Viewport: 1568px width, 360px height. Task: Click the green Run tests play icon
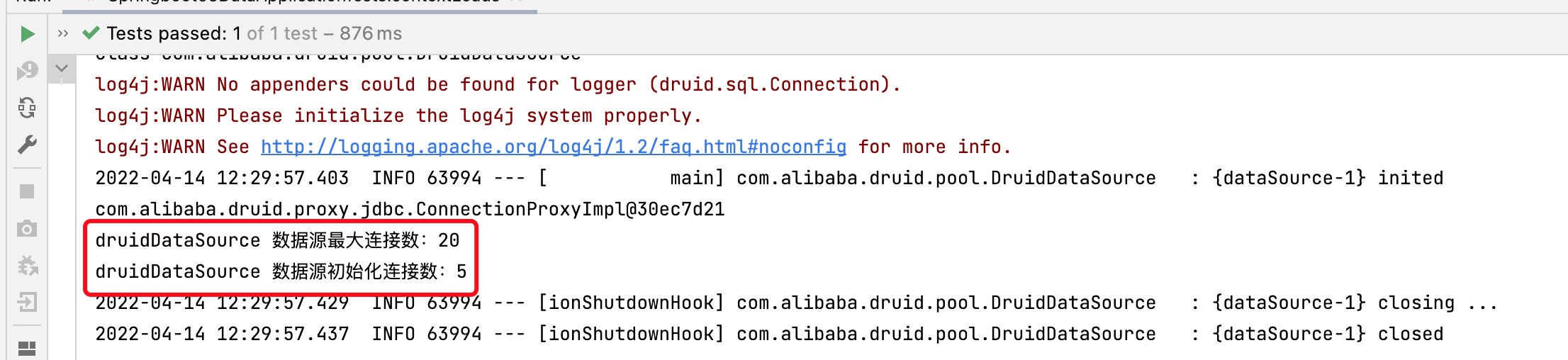click(27, 34)
